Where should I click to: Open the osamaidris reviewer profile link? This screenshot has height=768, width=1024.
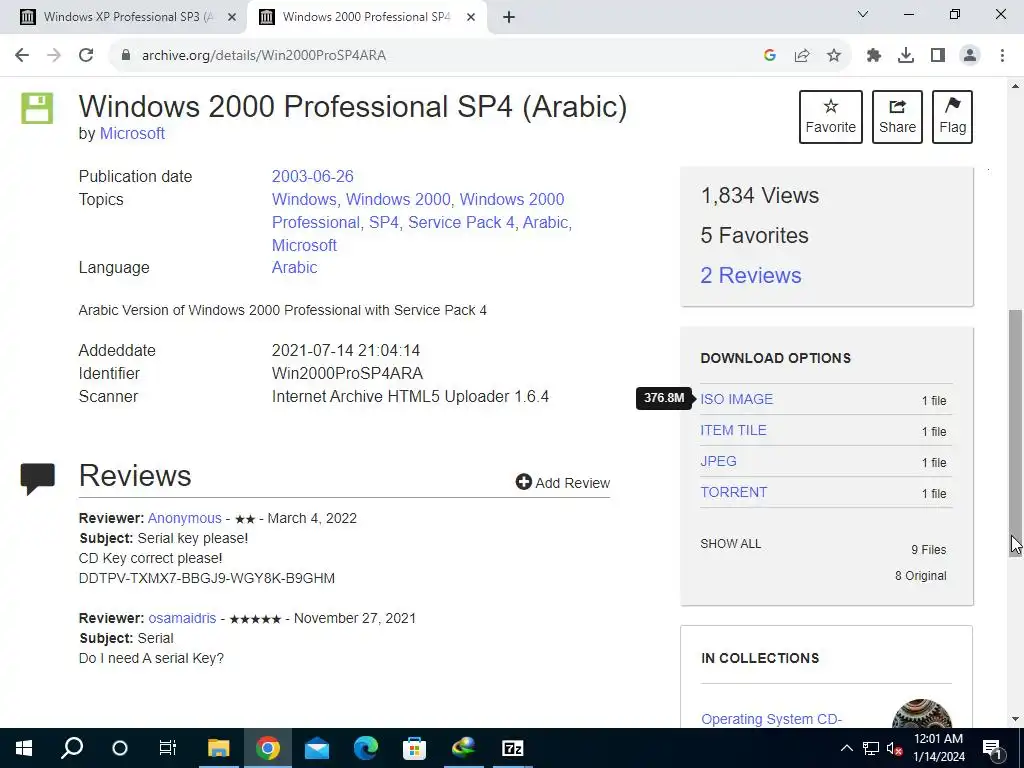click(182, 618)
